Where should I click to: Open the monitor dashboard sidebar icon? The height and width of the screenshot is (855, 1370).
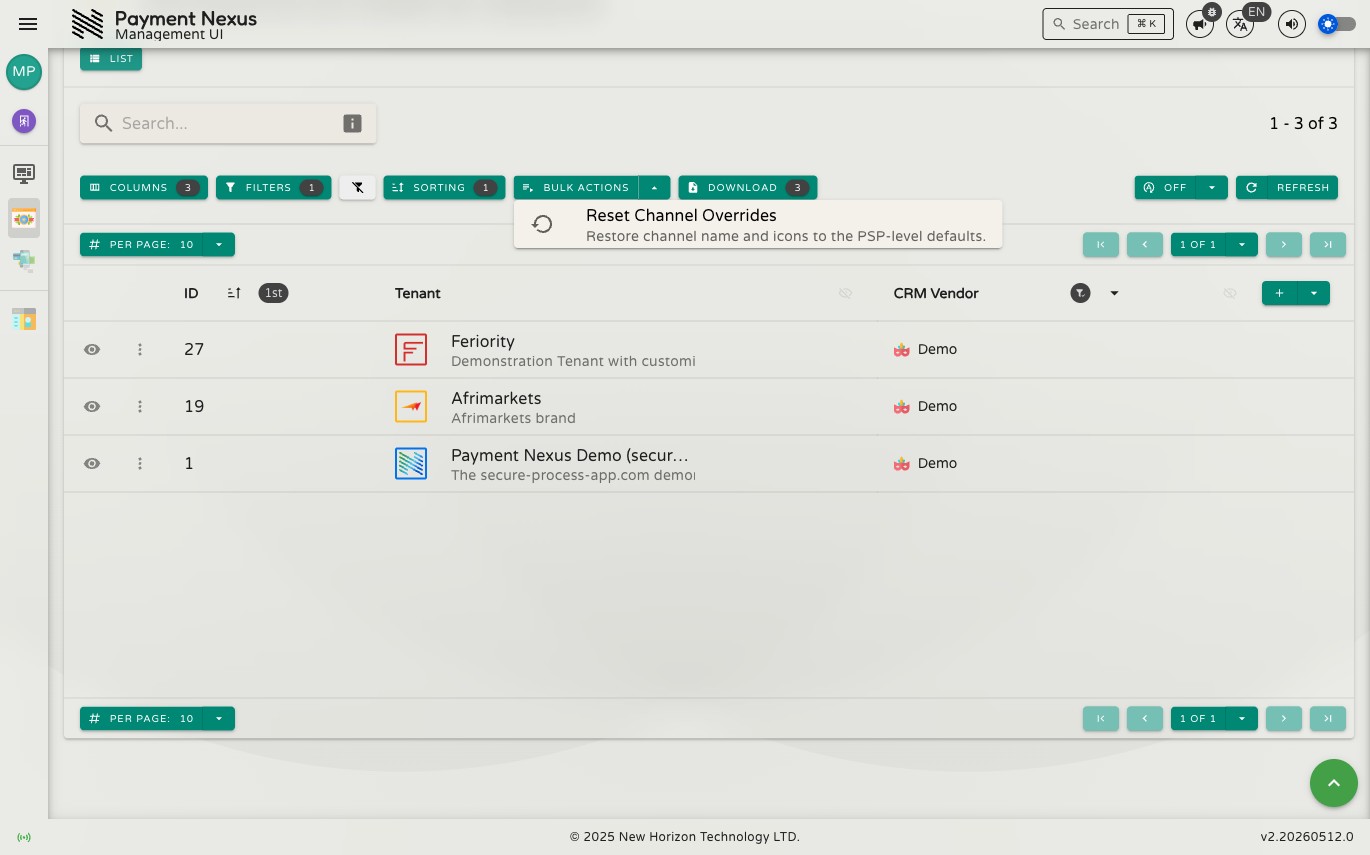pos(24,174)
